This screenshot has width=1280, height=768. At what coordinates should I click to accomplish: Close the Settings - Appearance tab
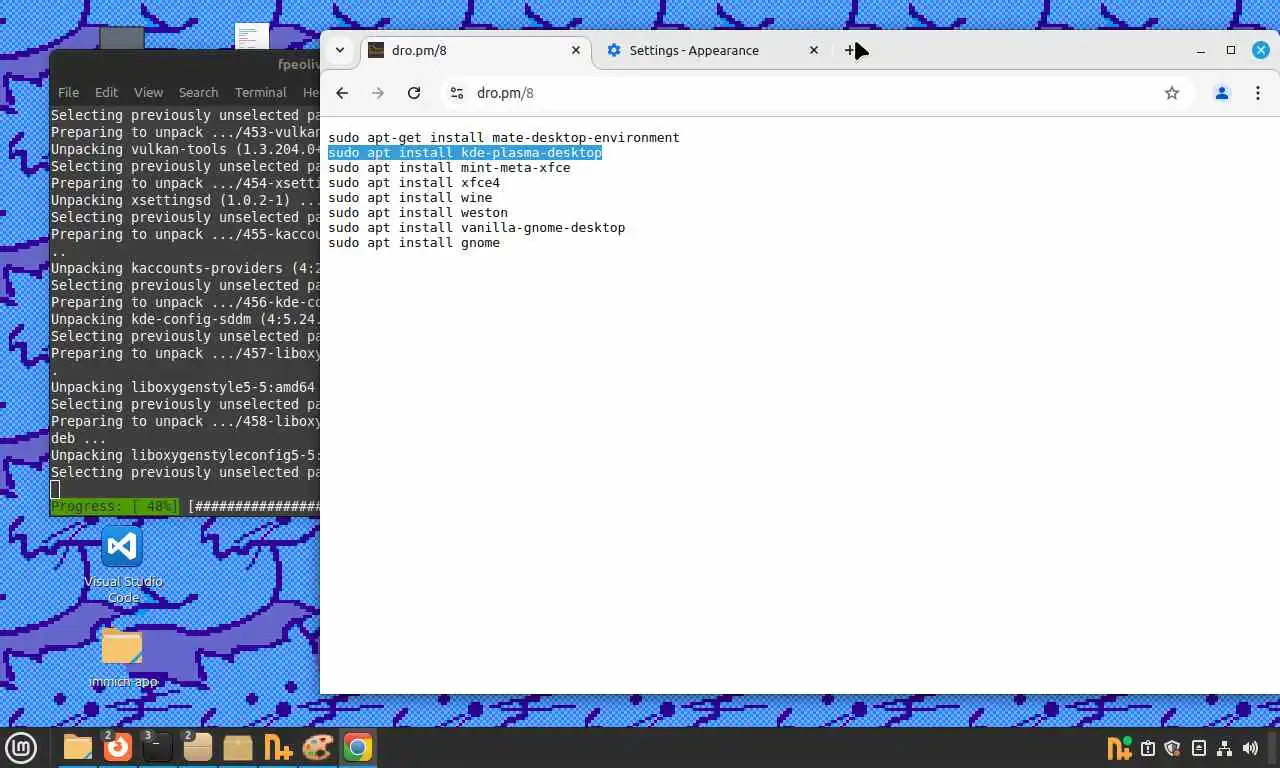coord(814,50)
